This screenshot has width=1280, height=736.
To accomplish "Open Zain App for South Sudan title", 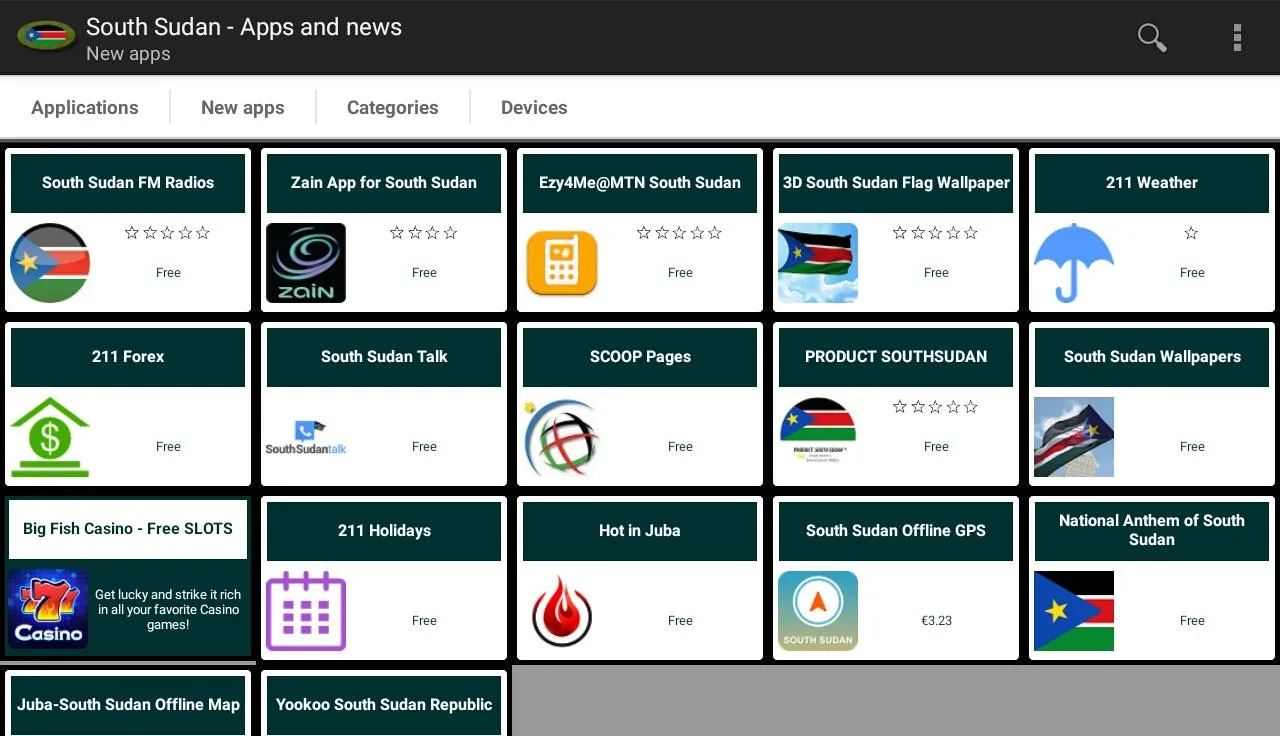I will click(384, 183).
